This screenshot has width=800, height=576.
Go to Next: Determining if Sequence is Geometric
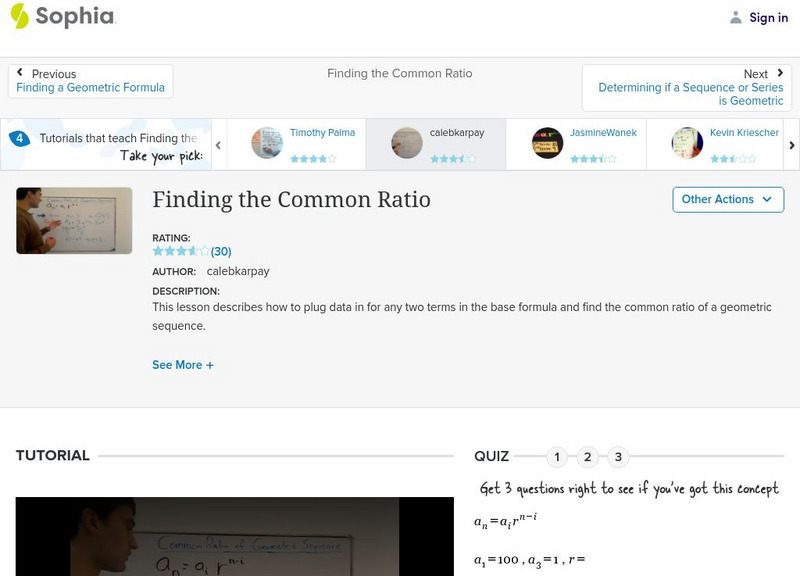690,88
